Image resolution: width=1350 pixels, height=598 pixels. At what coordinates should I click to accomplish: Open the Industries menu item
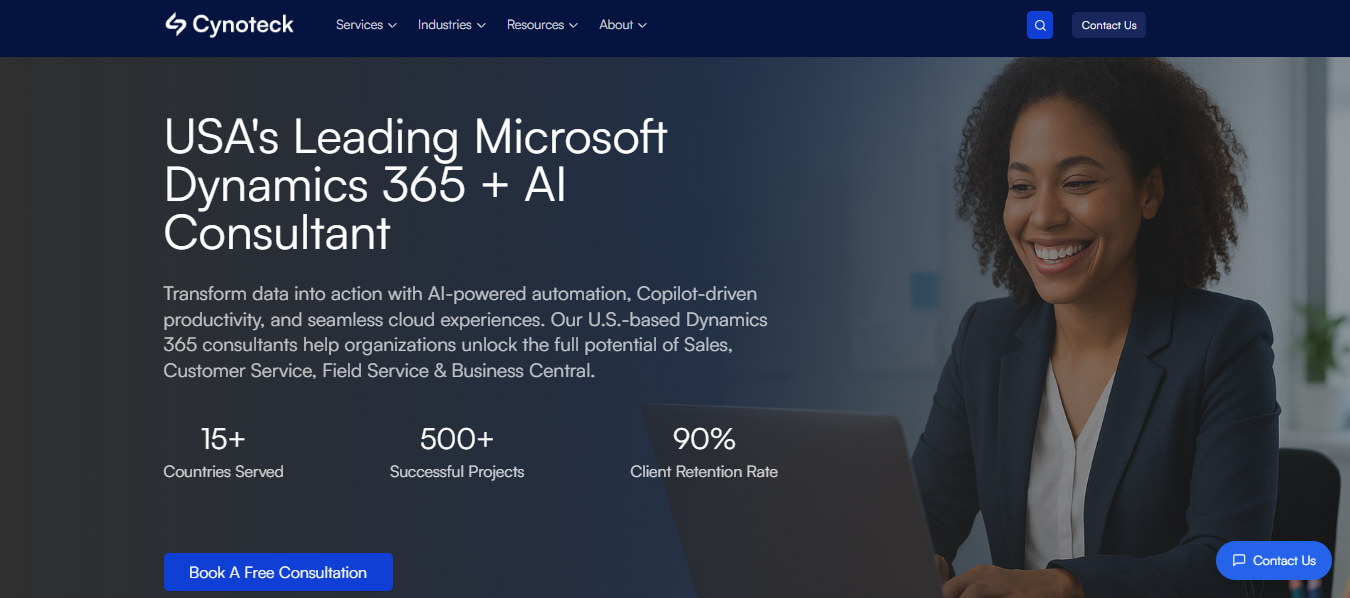pos(444,25)
